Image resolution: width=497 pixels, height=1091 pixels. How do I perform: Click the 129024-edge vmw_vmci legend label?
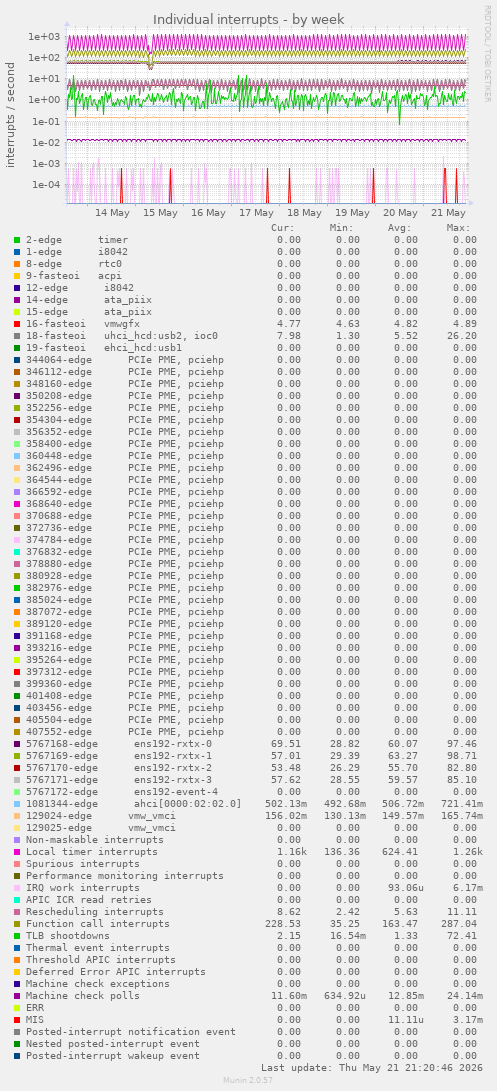(101, 815)
